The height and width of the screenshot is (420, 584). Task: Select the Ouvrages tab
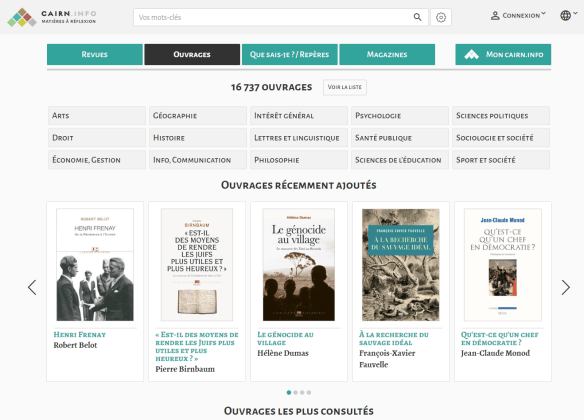192,54
